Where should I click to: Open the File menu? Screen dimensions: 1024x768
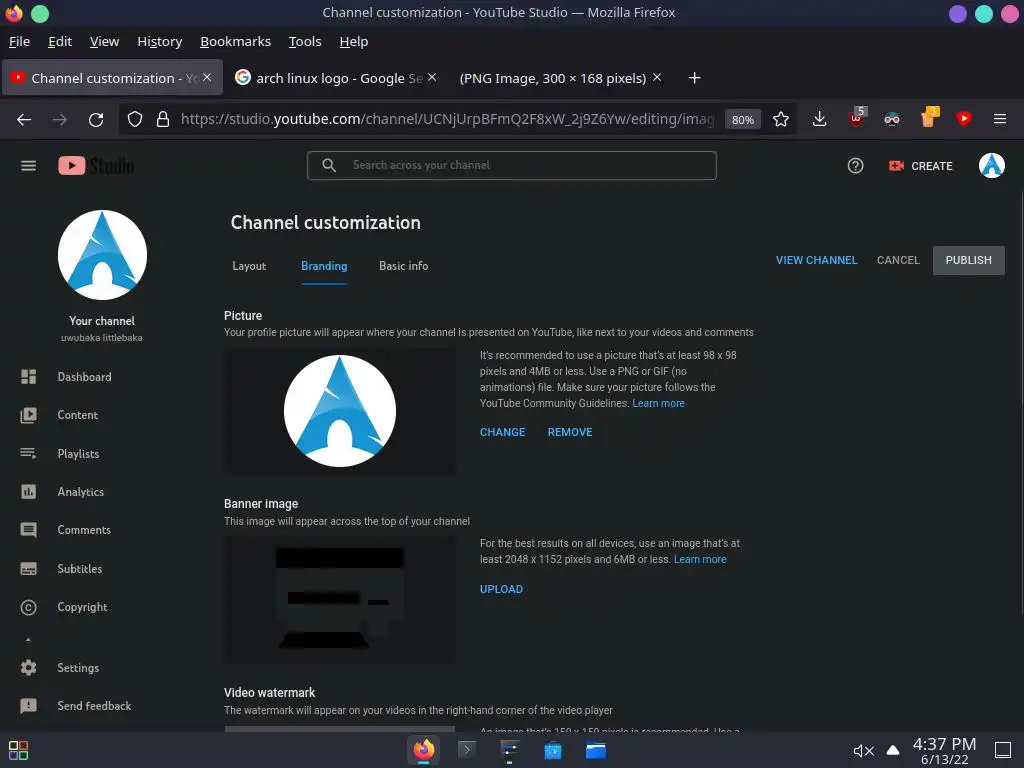(x=20, y=42)
